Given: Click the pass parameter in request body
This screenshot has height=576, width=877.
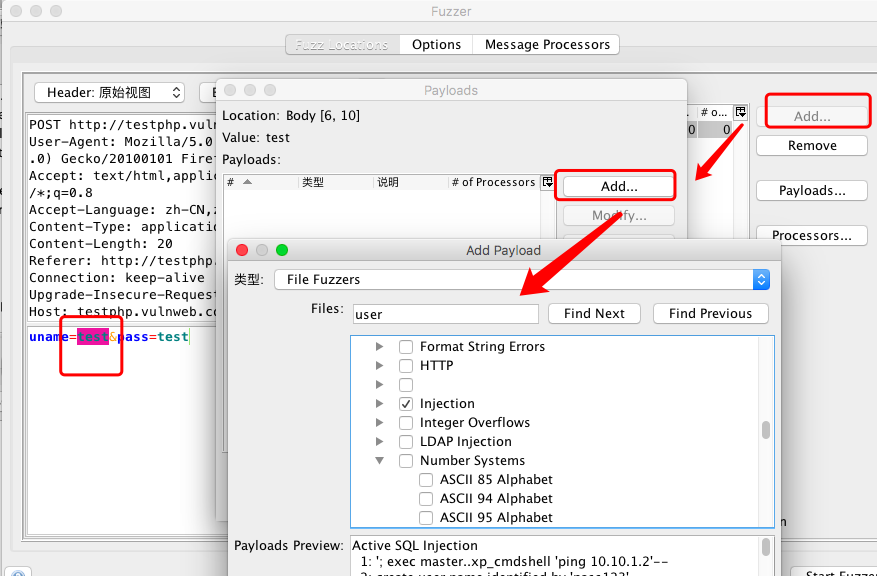Looking at the screenshot, I should tap(133, 337).
